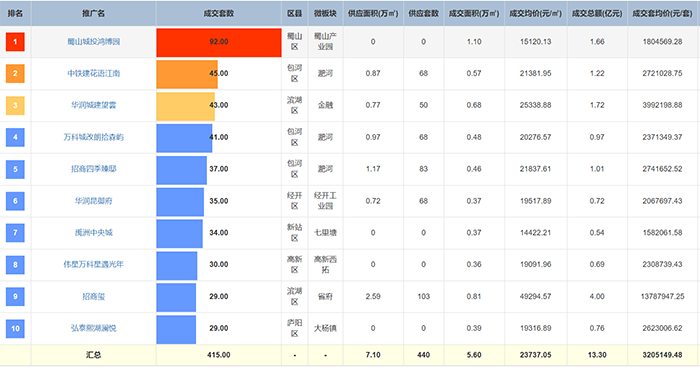700x367 pixels.
Task: Select the 七里塘 cell
Action: (325, 233)
